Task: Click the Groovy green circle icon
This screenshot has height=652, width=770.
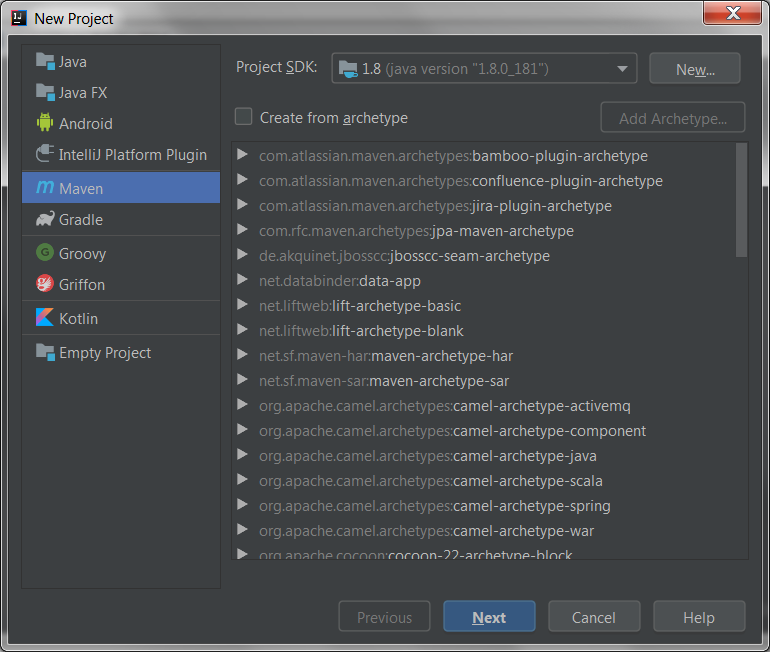Action: [45, 253]
